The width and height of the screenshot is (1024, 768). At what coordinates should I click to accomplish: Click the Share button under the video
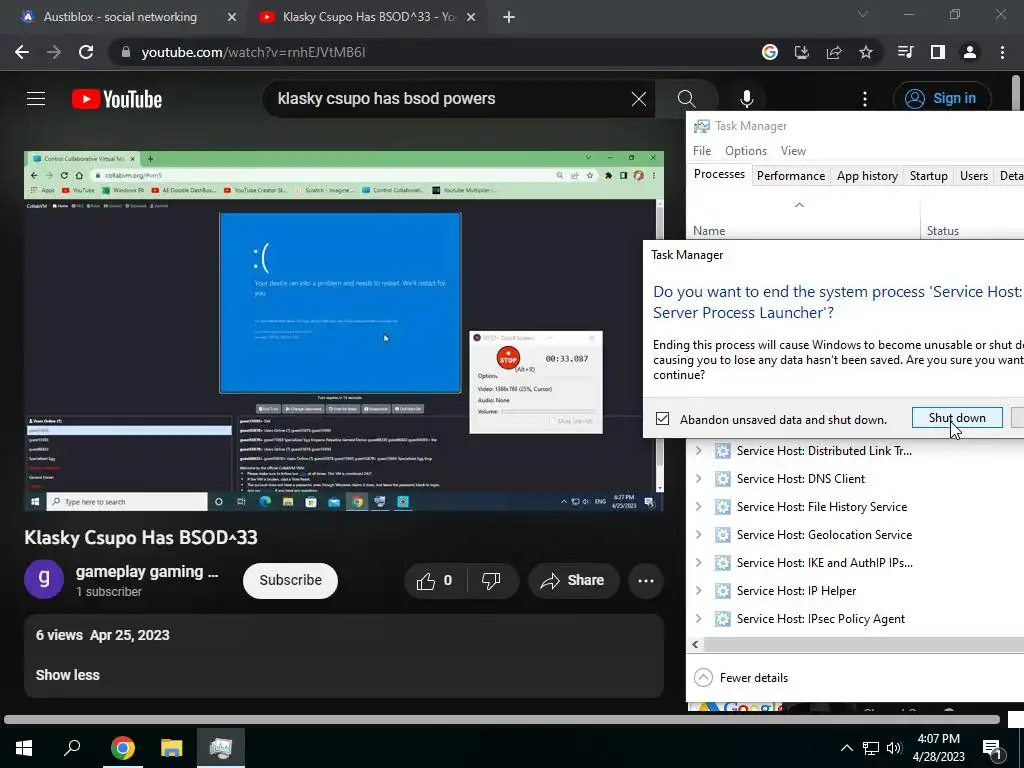[x=573, y=581]
